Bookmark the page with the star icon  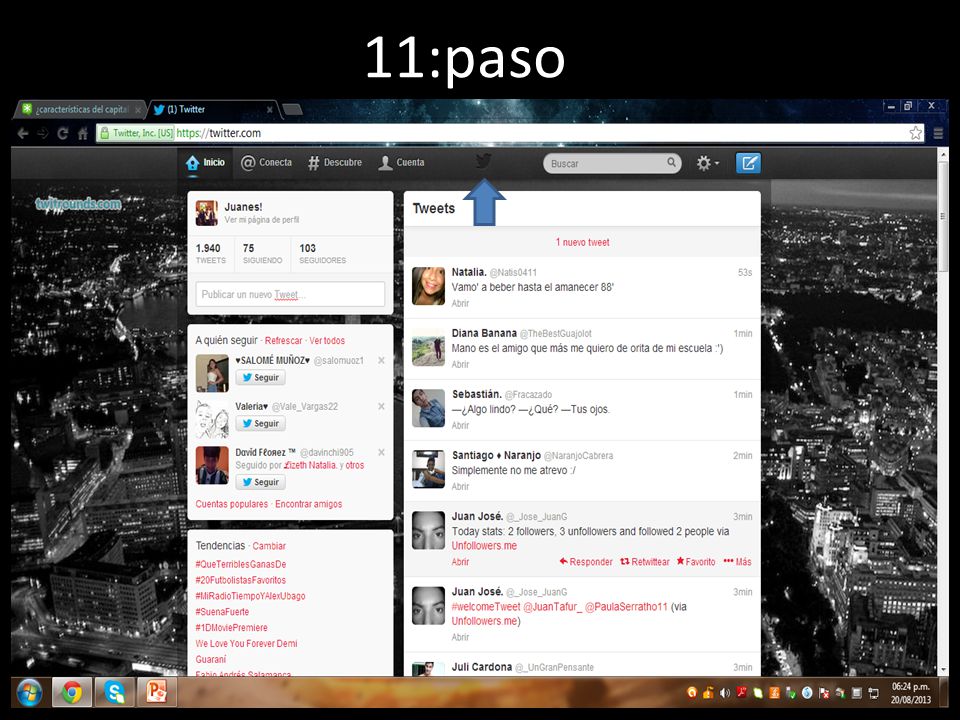pyautogui.click(x=915, y=133)
